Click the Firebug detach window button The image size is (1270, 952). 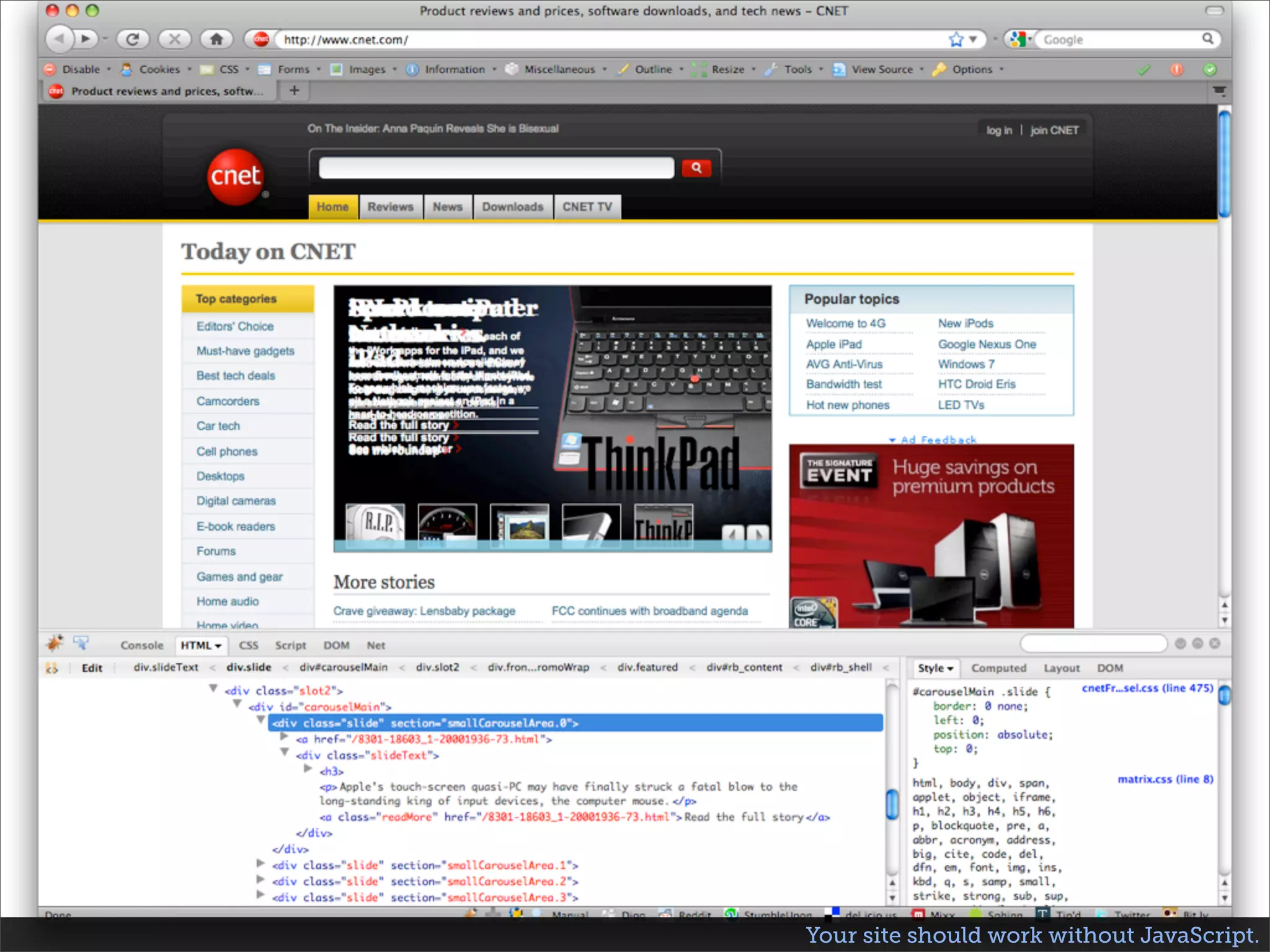coord(1197,643)
